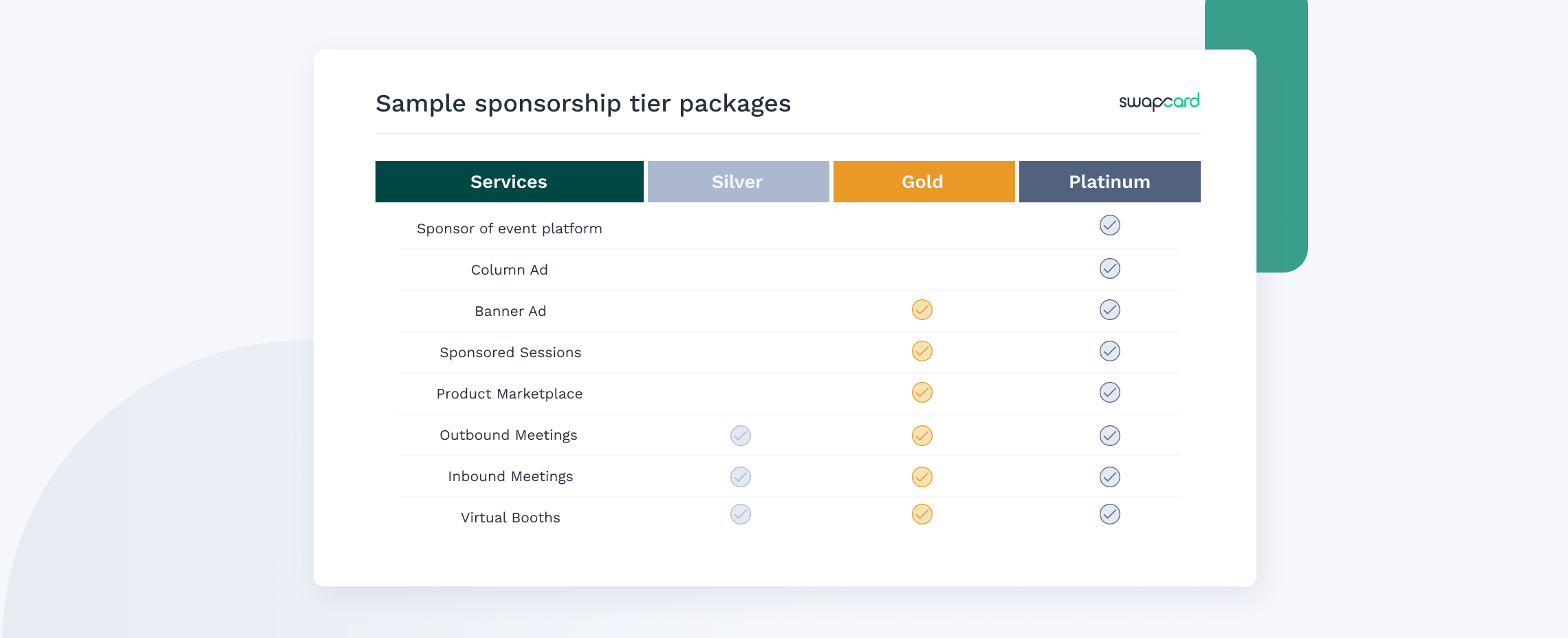Click Gold checkmark for Outbound Meetings

922,436
